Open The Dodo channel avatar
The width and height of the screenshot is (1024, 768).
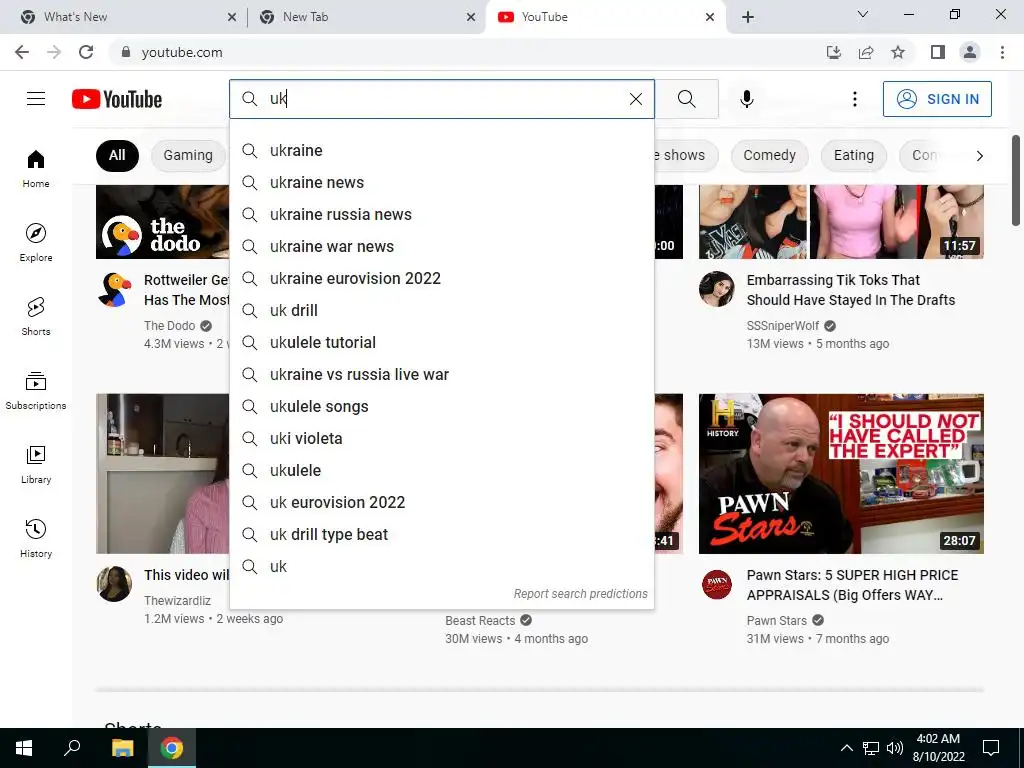coord(115,290)
